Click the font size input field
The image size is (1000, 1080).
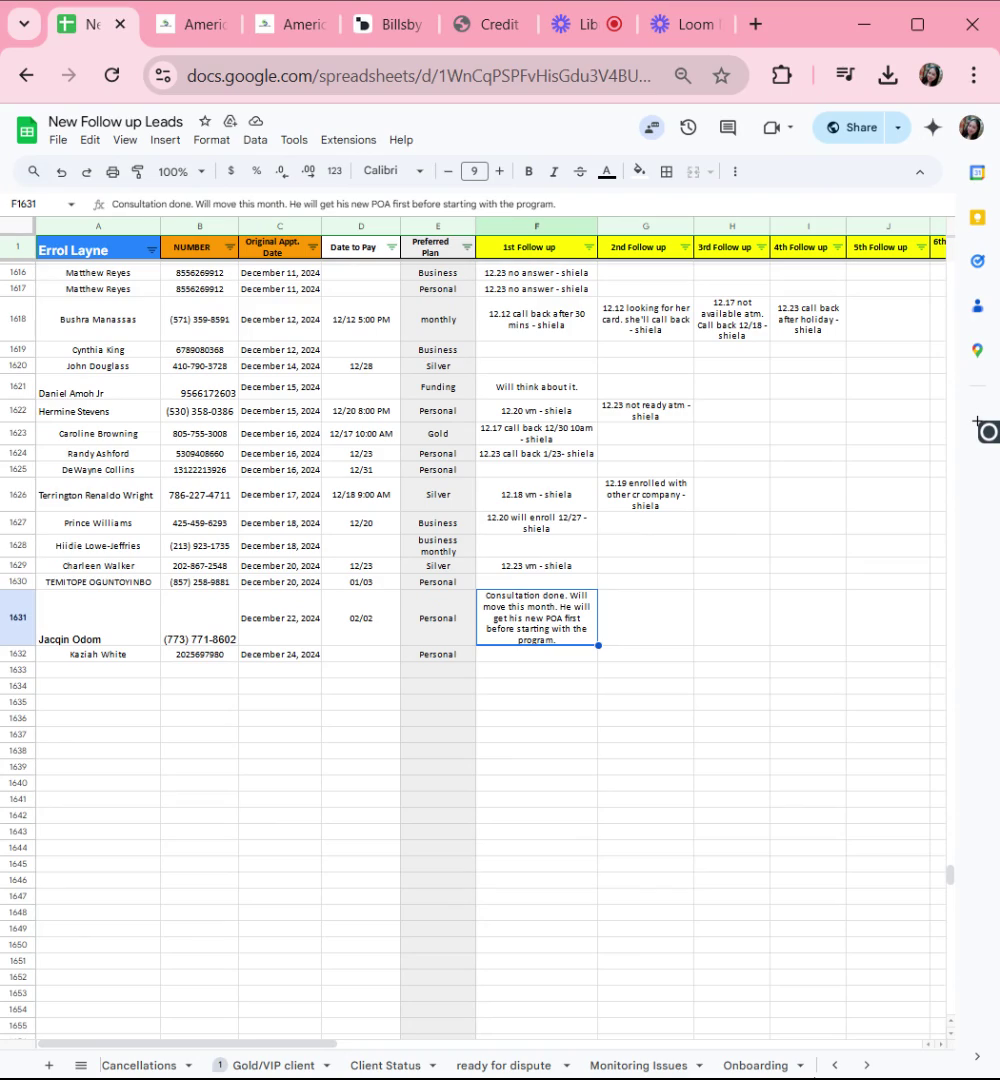(474, 172)
